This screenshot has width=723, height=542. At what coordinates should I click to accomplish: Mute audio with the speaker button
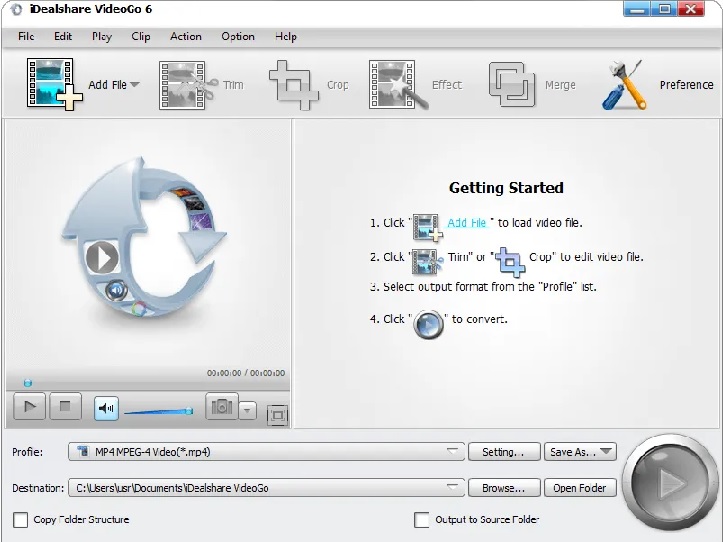click(106, 408)
